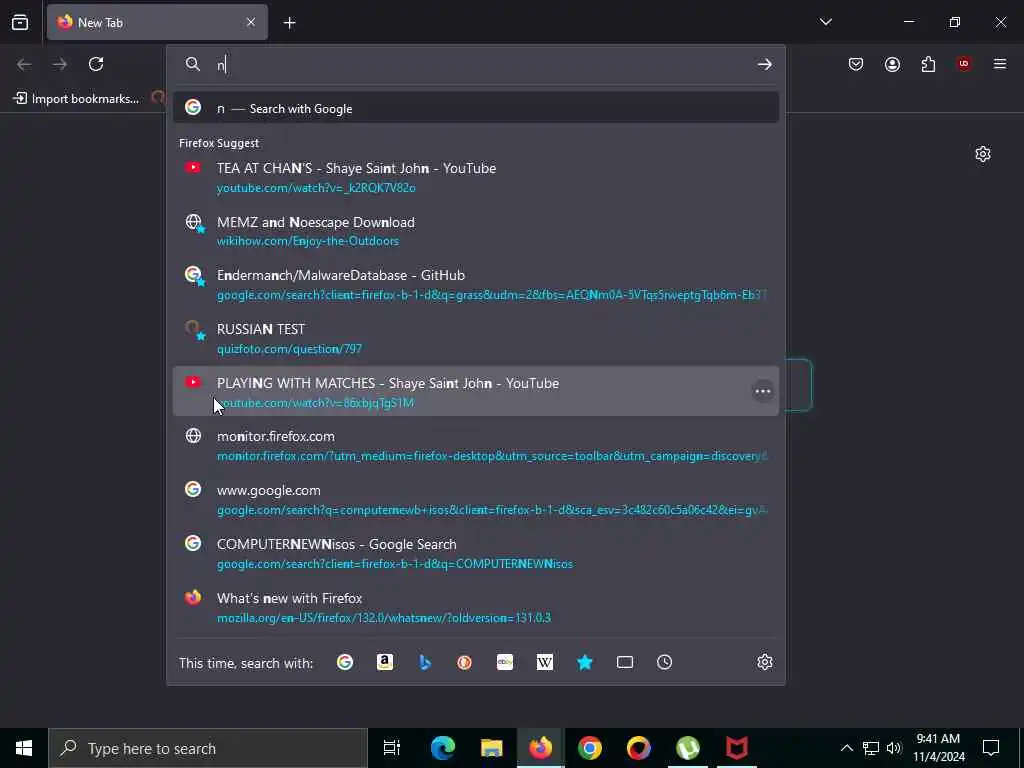Click youtube.com/watch?v=_k2RQK7V82o URL text
Image resolution: width=1024 pixels, height=768 pixels.
coord(316,188)
